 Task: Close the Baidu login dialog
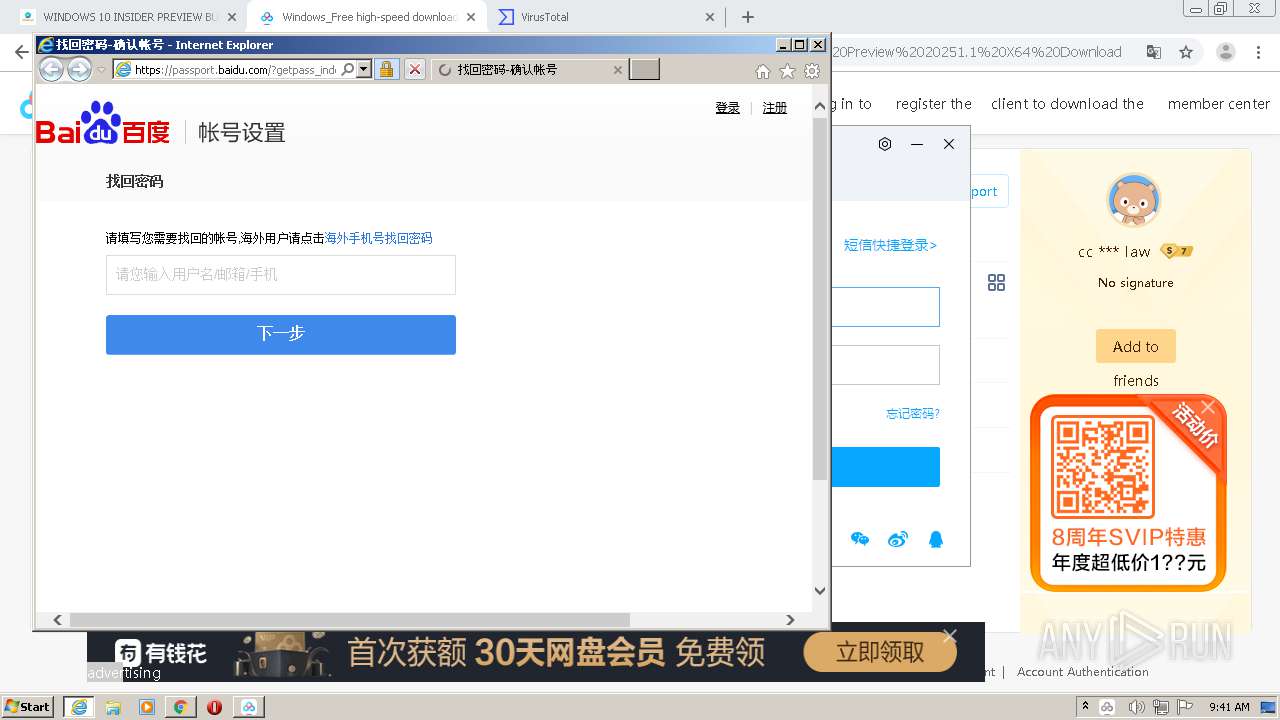coord(949,144)
